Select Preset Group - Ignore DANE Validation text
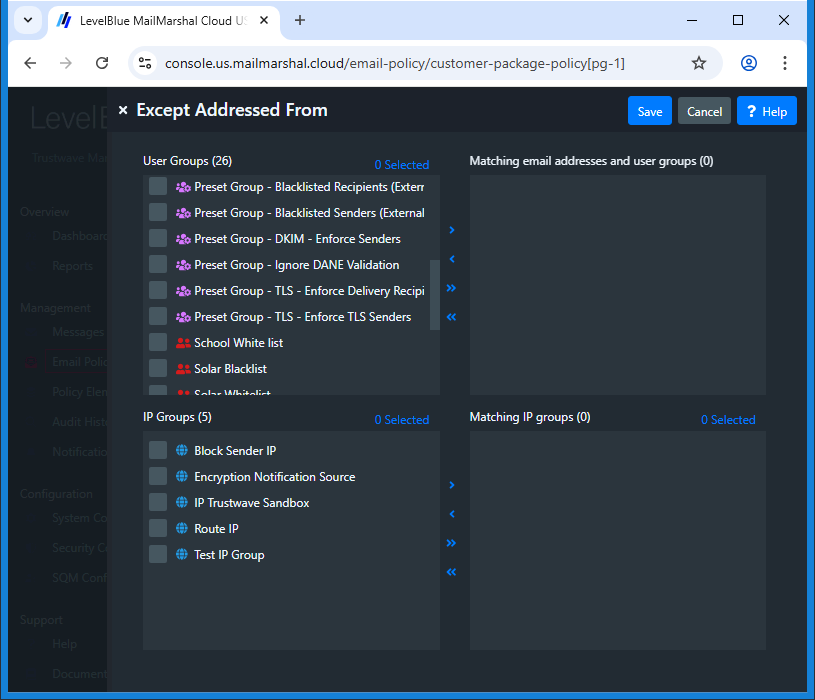Viewport: 815px width, 700px height. [x=297, y=265]
